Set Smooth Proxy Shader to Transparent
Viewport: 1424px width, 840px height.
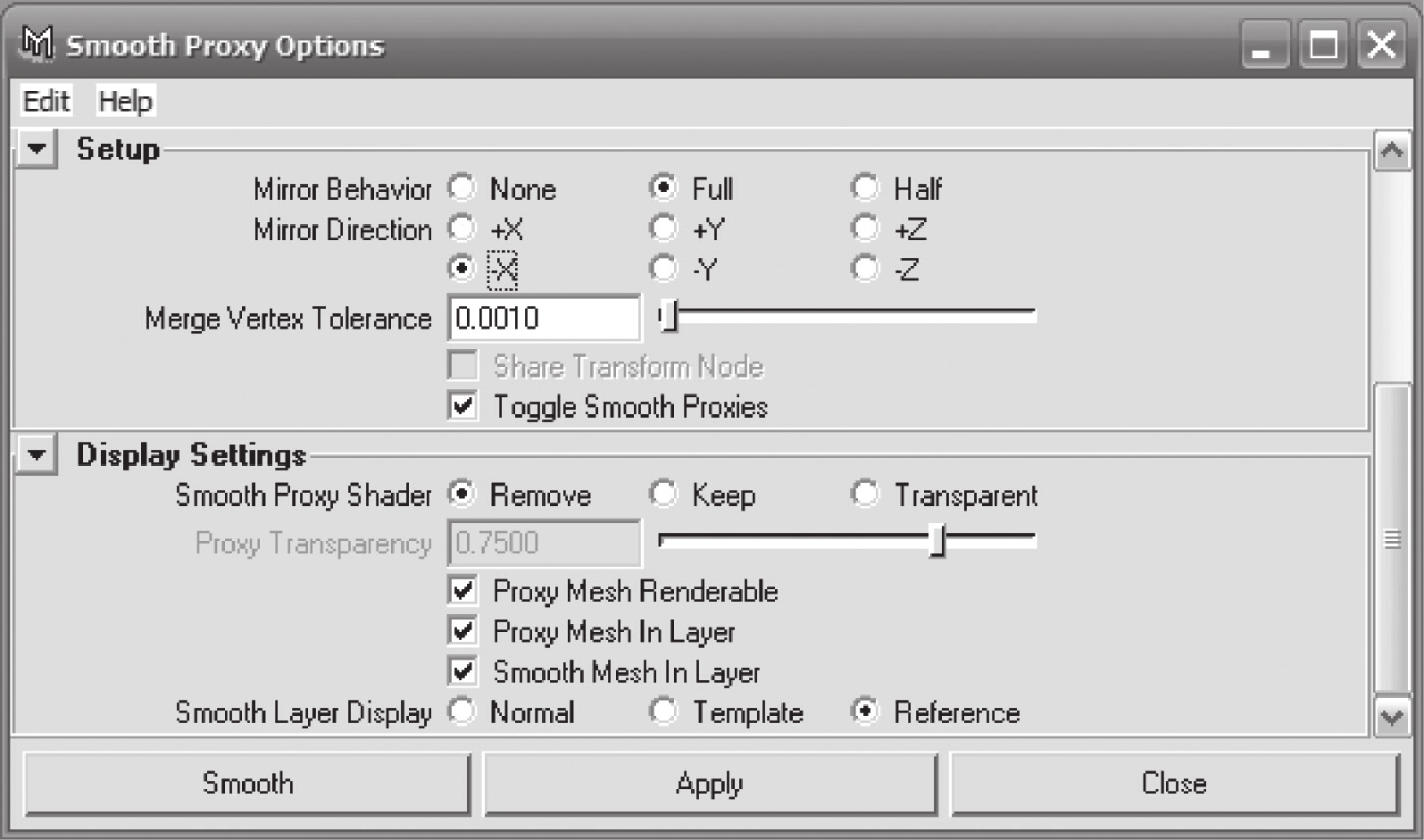coord(864,494)
